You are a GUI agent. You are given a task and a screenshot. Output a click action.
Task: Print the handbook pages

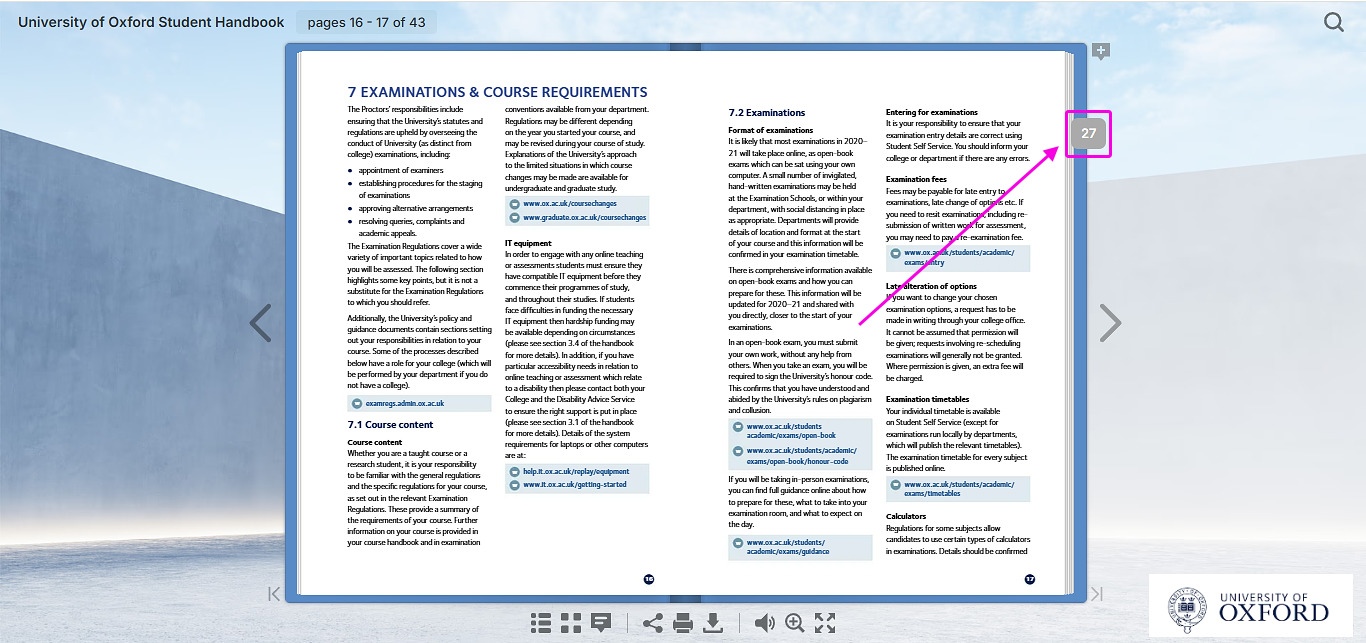tap(683, 623)
